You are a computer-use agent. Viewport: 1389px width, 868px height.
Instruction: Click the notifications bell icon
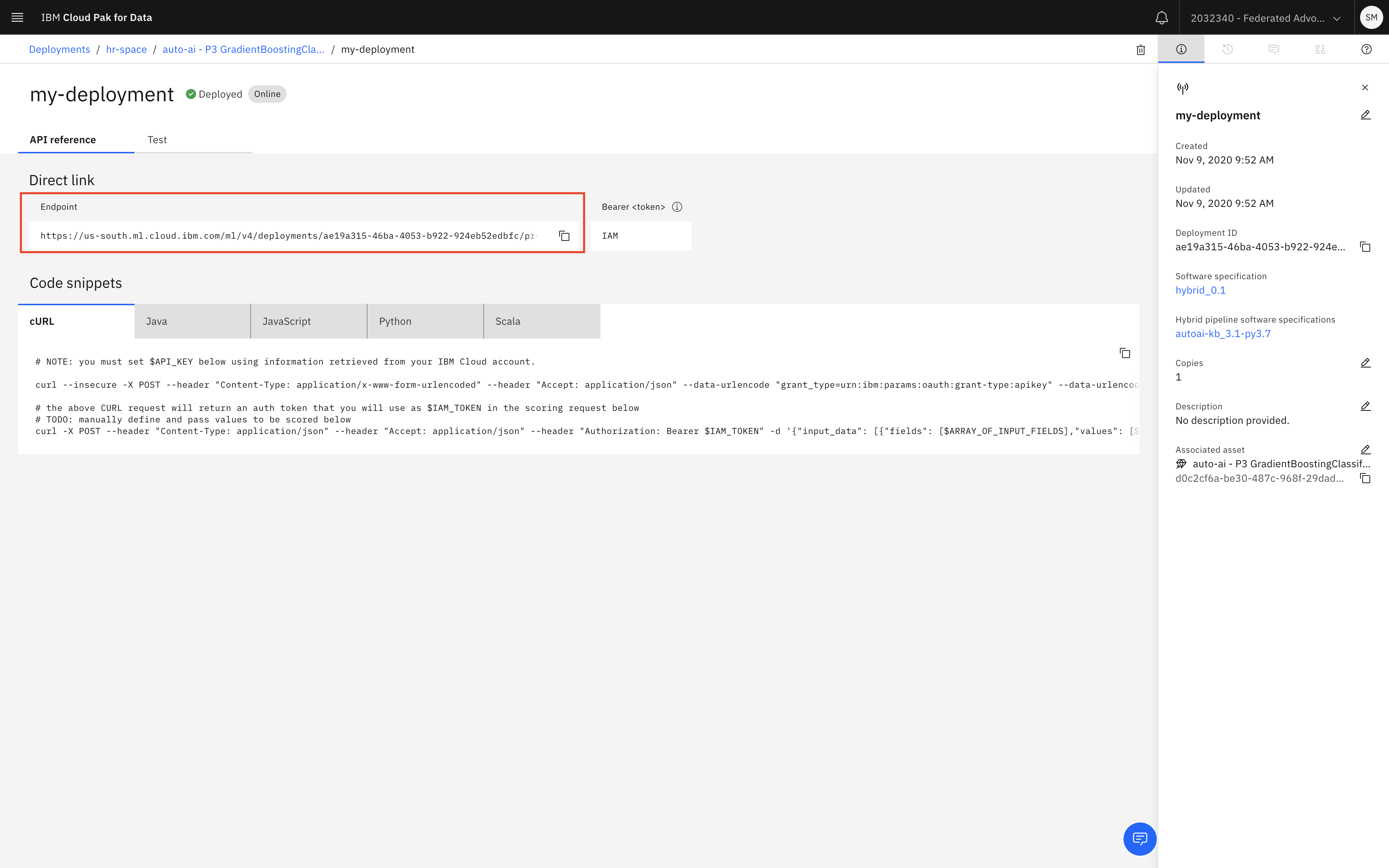point(1161,18)
